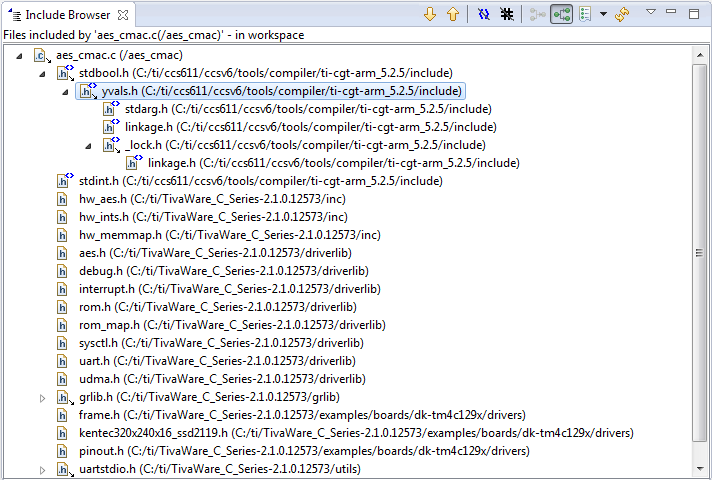Collapse the stdbool.h node
The height and width of the screenshot is (480, 712).
42,74
